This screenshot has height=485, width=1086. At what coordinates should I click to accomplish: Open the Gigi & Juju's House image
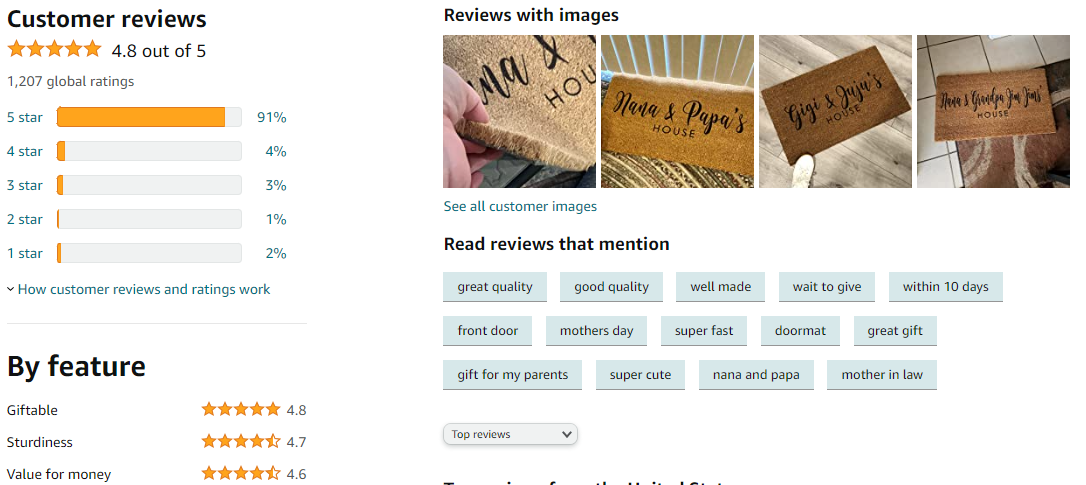835,112
